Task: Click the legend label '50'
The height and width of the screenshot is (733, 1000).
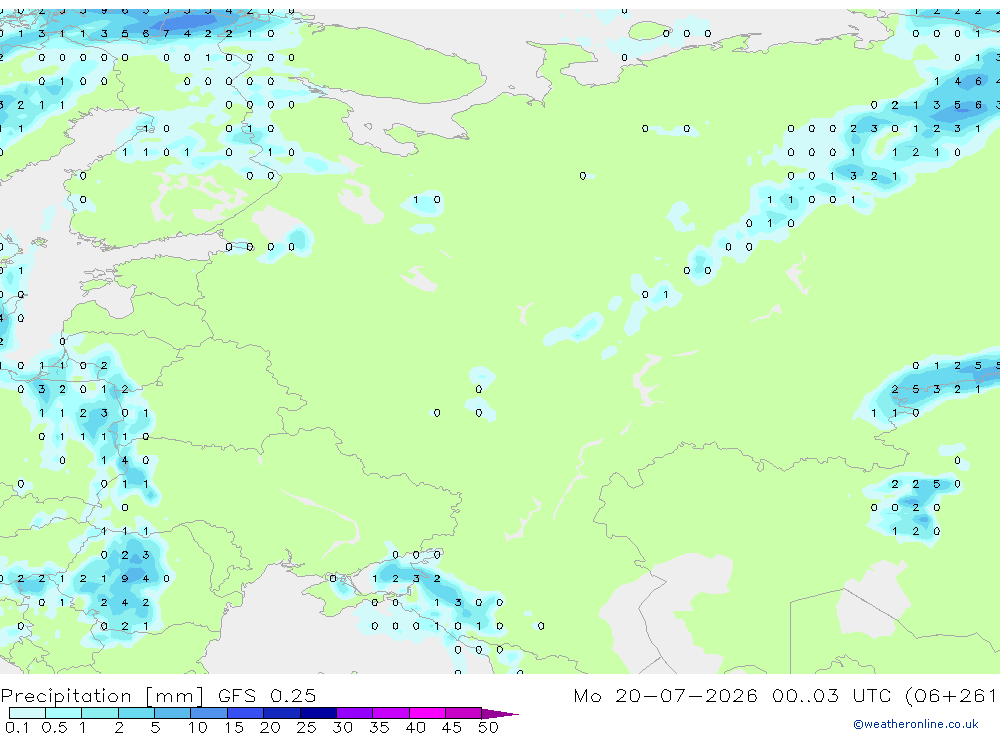Action: coord(488,727)
